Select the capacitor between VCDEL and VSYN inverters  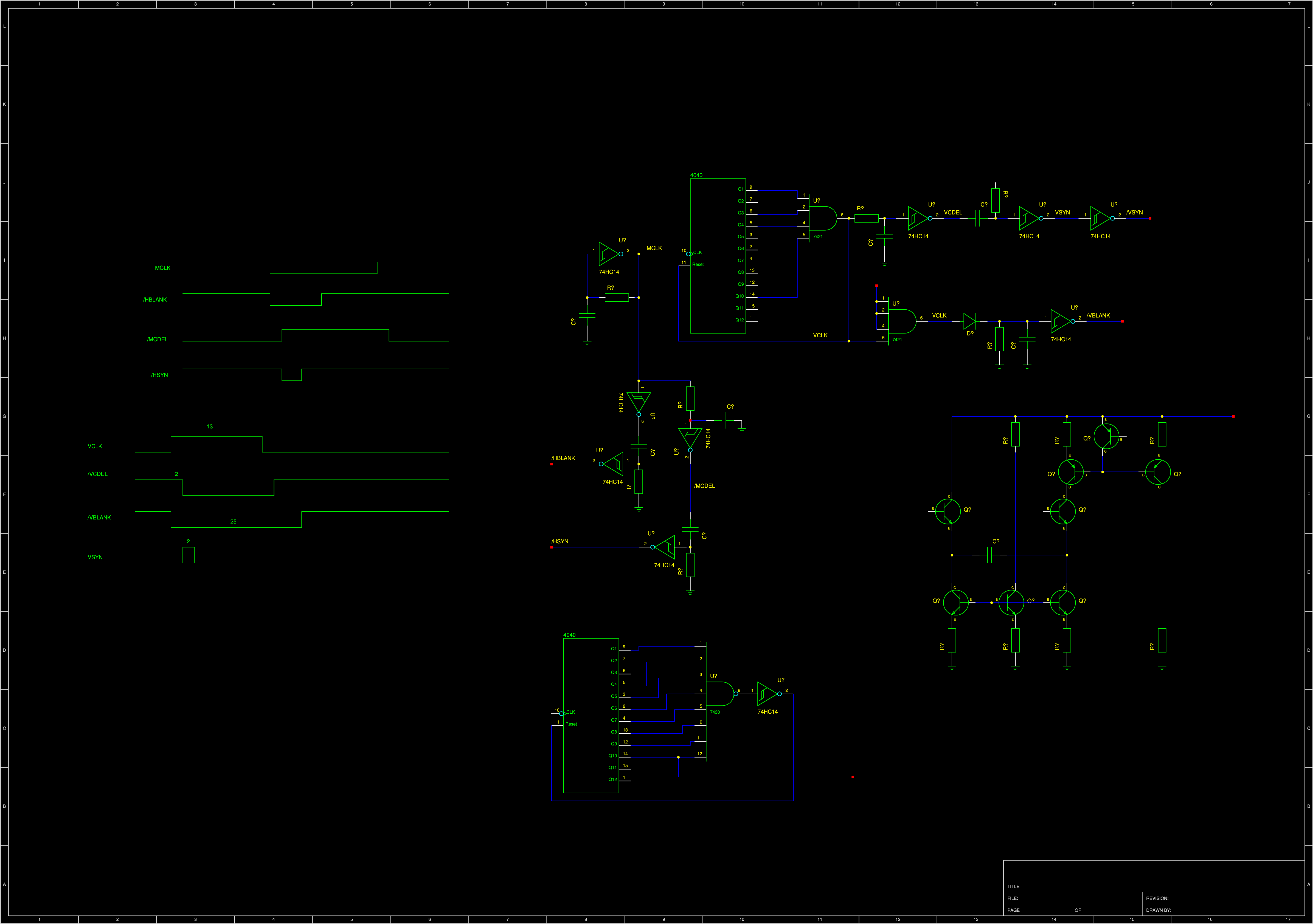(x=978, y=218)
